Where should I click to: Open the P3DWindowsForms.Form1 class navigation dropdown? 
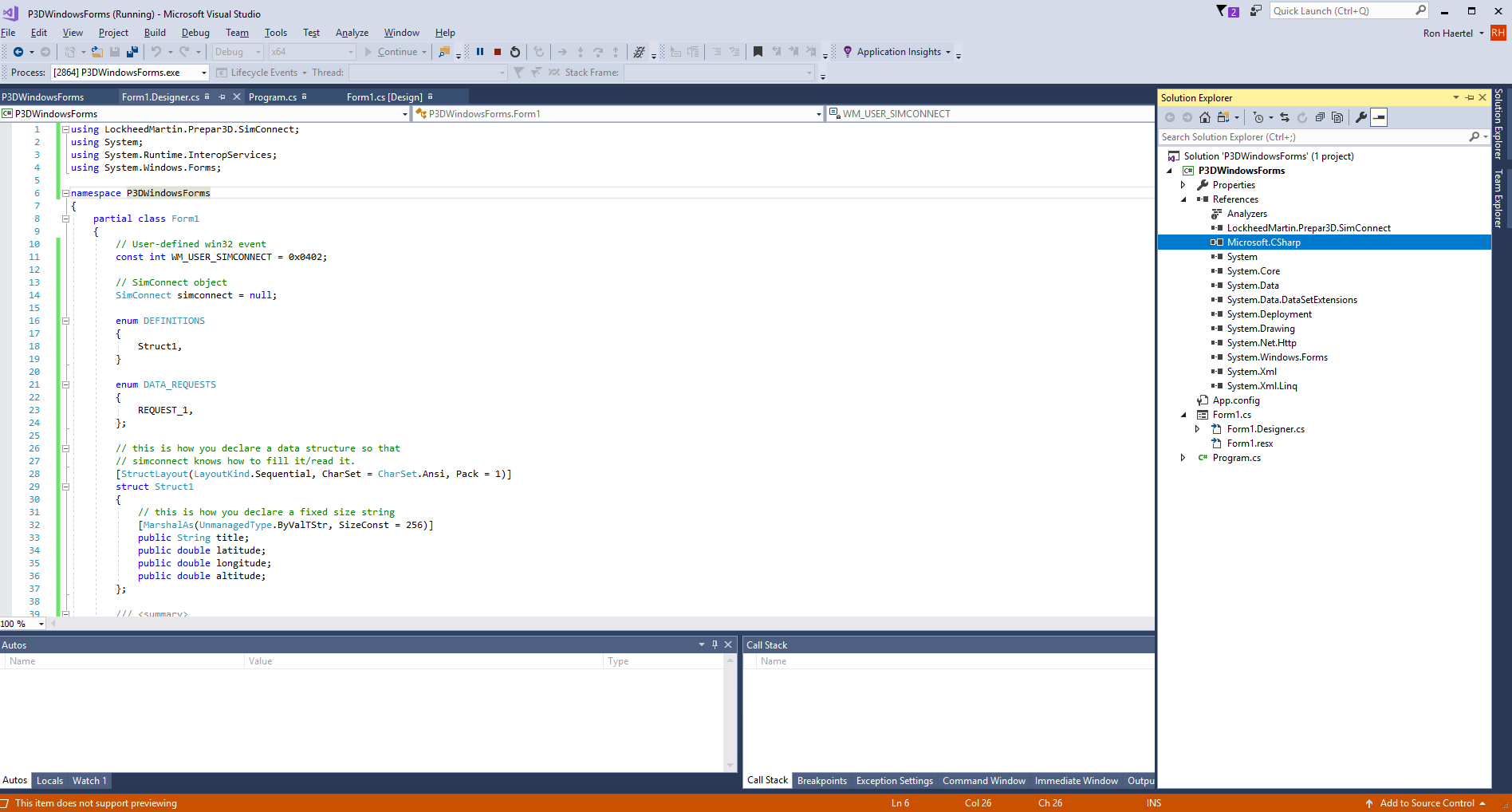(x=818, y=114)
